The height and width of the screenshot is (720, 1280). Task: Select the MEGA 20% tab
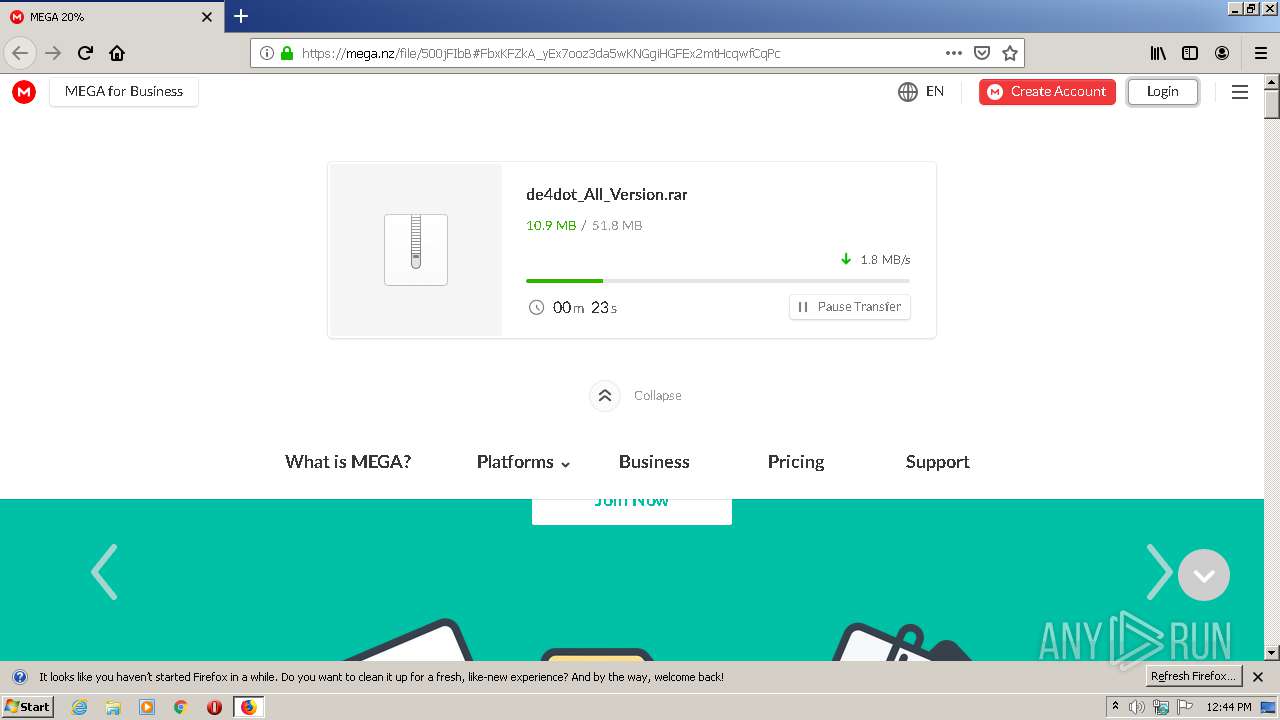coord(110,17)
